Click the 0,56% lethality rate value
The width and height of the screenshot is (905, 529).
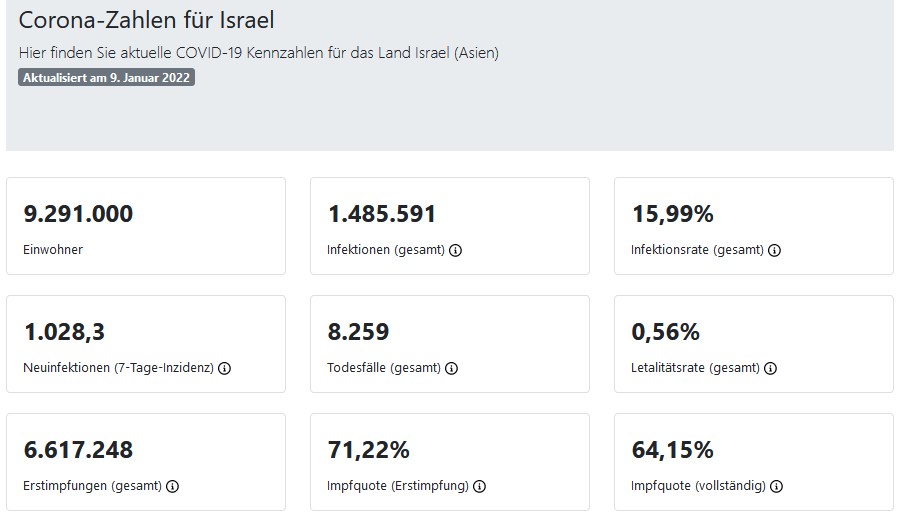666,332
